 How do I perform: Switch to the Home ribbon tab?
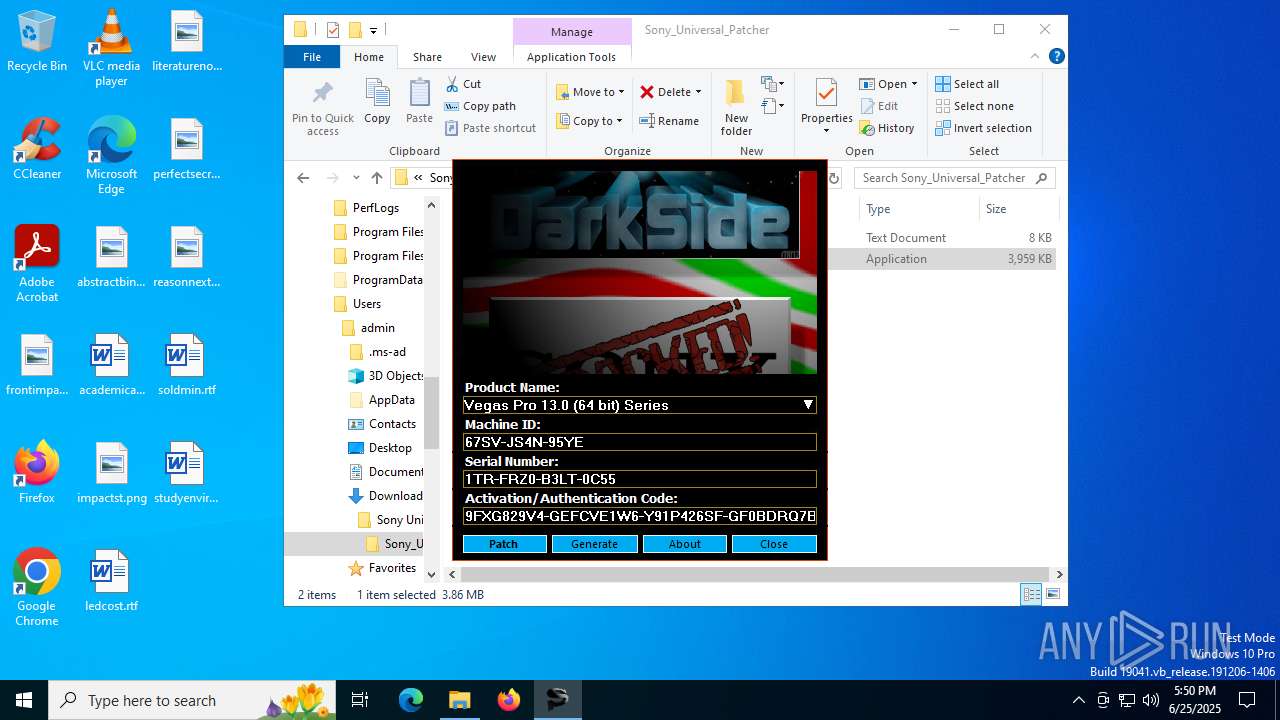369,57
